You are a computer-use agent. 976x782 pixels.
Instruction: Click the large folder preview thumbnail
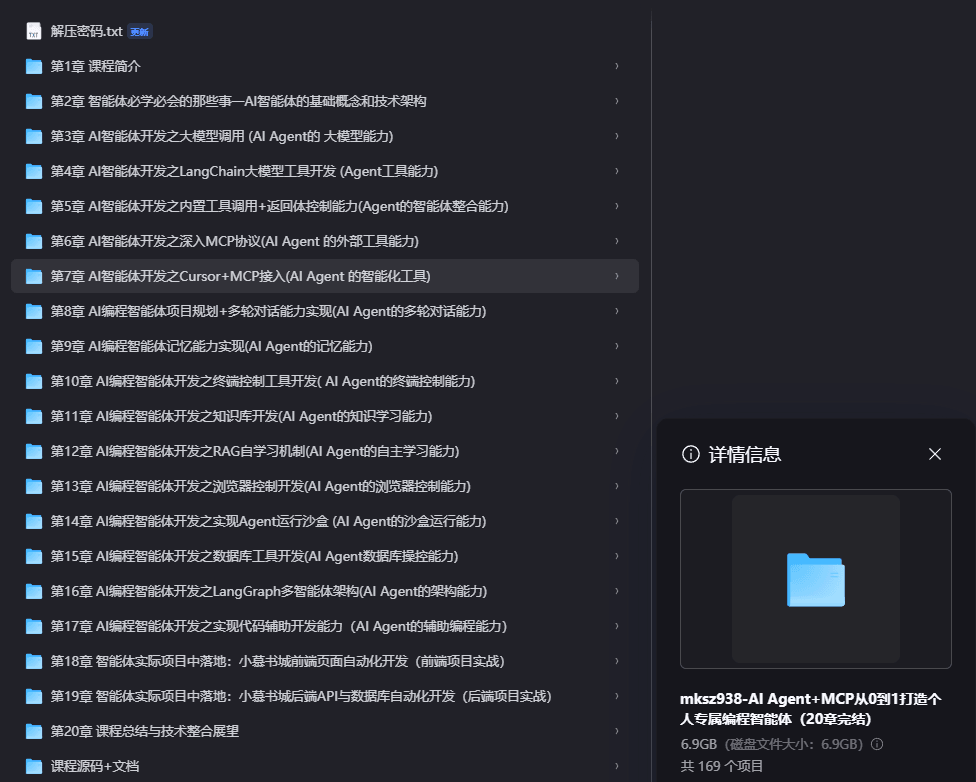(815, 579)
